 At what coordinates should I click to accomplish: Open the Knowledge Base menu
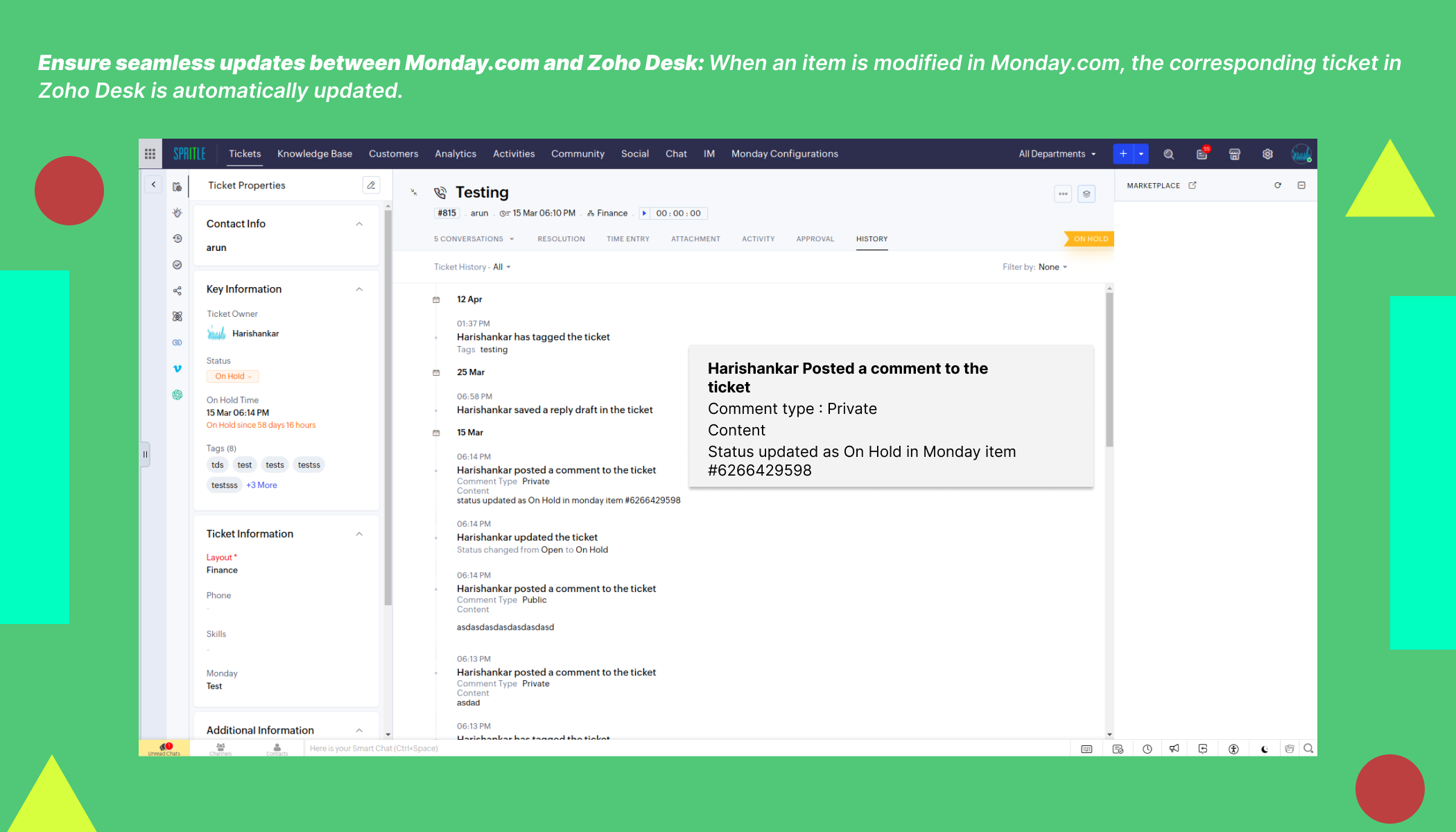[x=315, y=154]
